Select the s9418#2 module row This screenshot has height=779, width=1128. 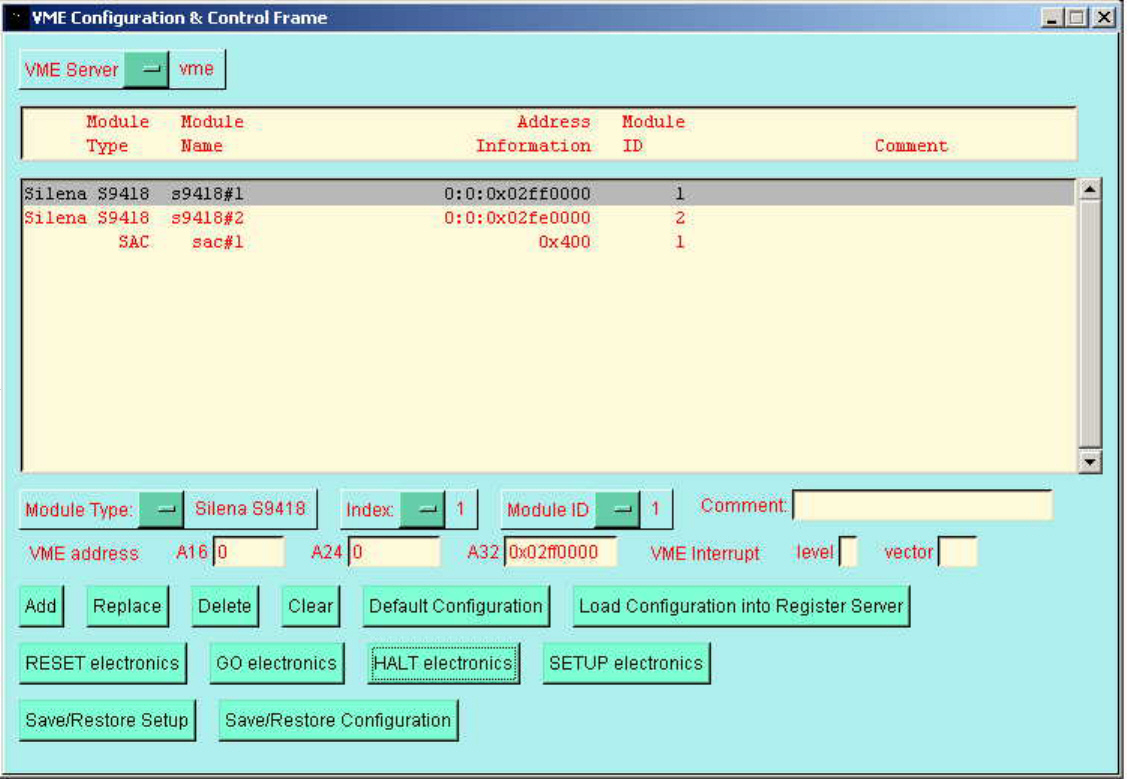300,218
